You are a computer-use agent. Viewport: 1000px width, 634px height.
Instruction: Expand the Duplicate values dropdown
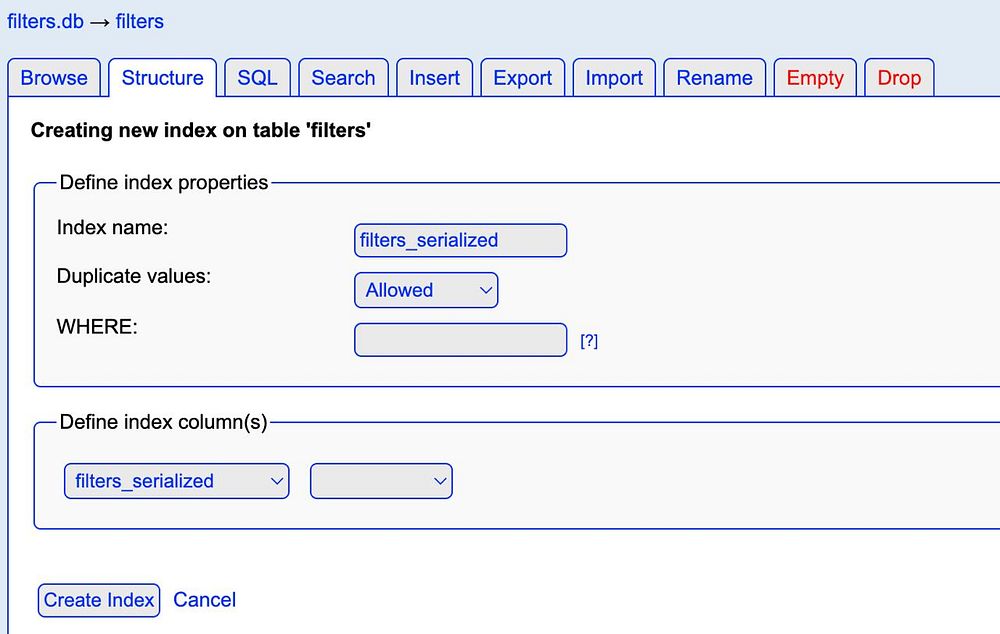426,290
